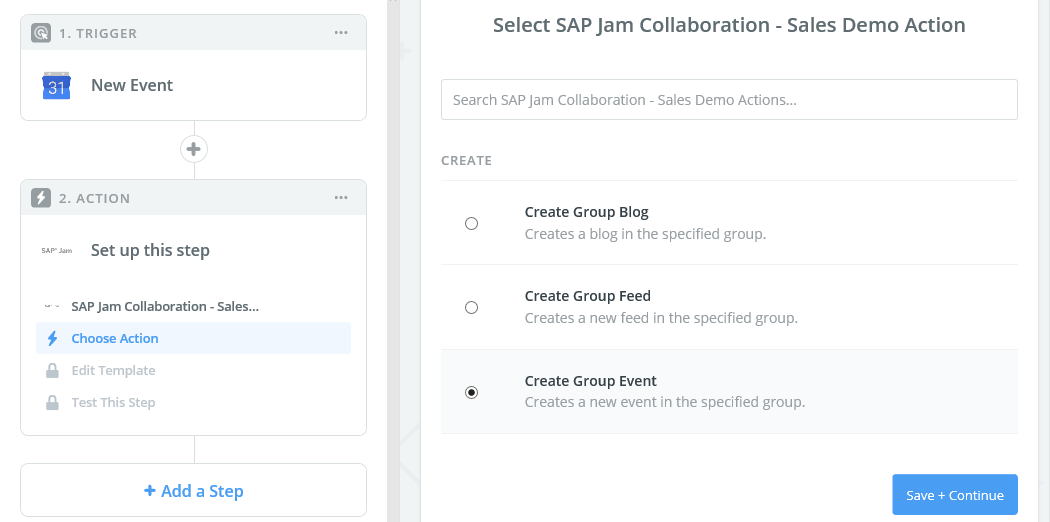1050x522 pixels.
Task: Select the Create Group Event radio button
Action: click(471, 392)
